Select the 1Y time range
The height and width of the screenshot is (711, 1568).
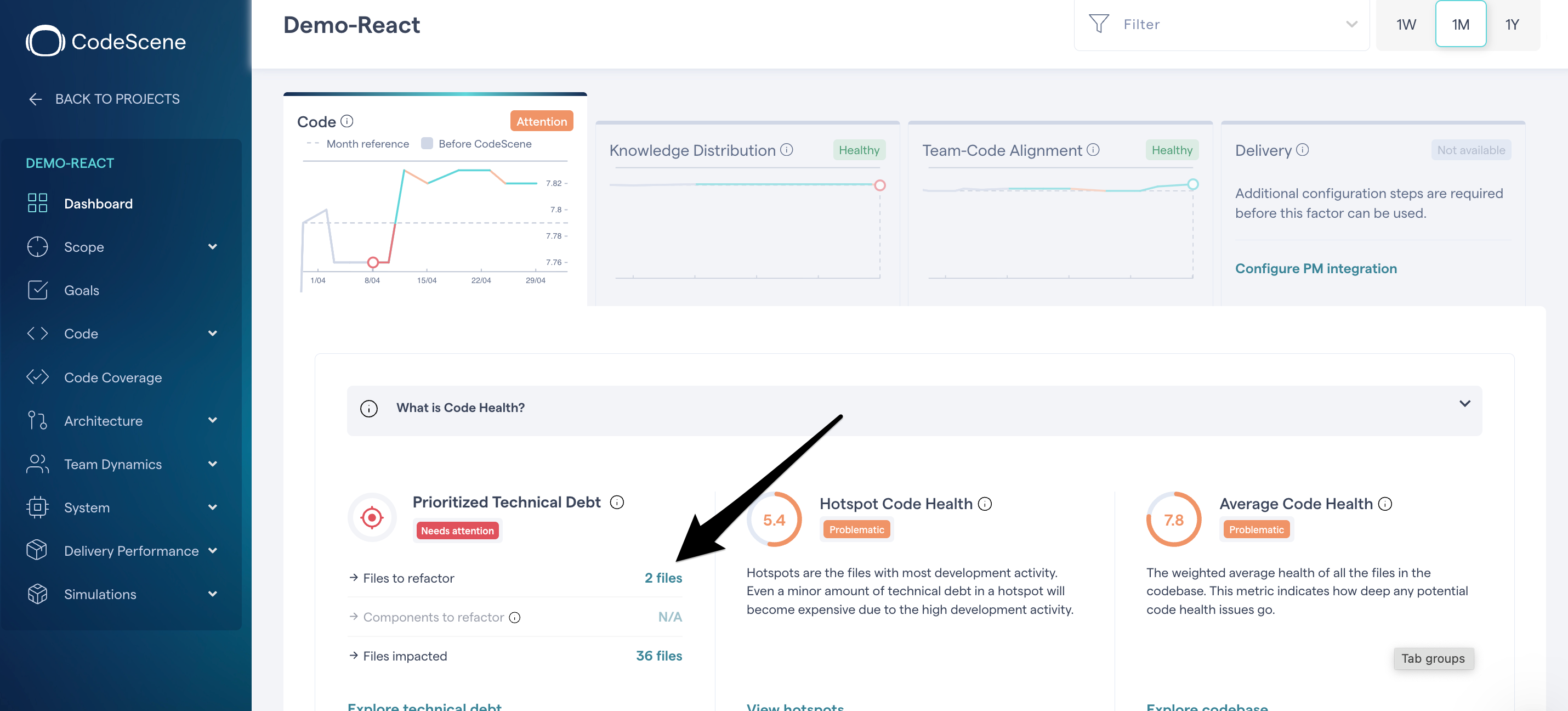(x=1513, y=24)
